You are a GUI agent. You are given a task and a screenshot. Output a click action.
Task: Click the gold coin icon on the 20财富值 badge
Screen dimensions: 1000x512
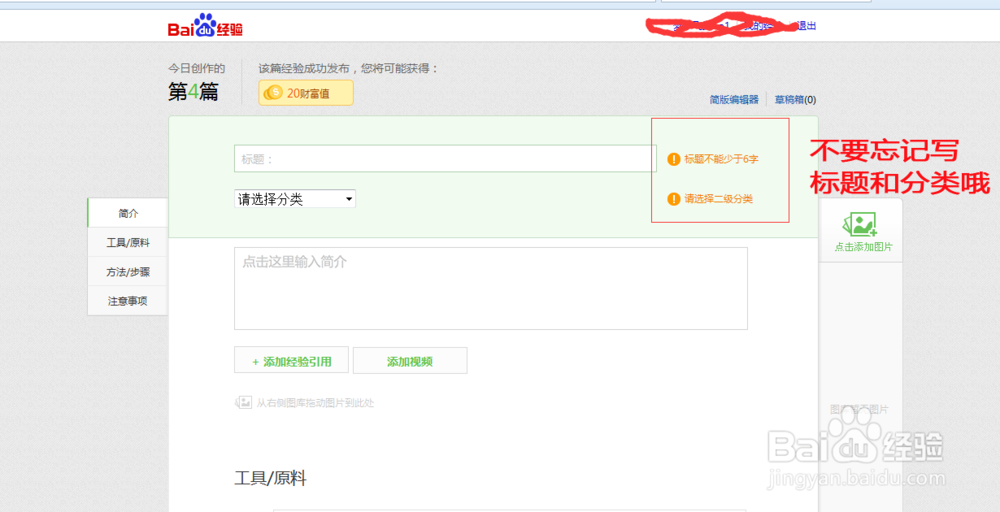tap(273, 93)
